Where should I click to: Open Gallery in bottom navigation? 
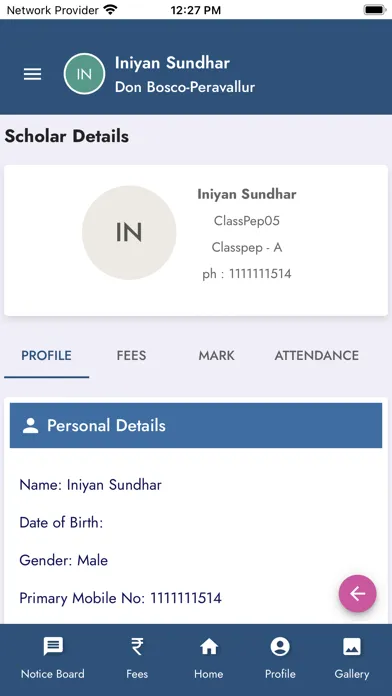coord(352,659)
